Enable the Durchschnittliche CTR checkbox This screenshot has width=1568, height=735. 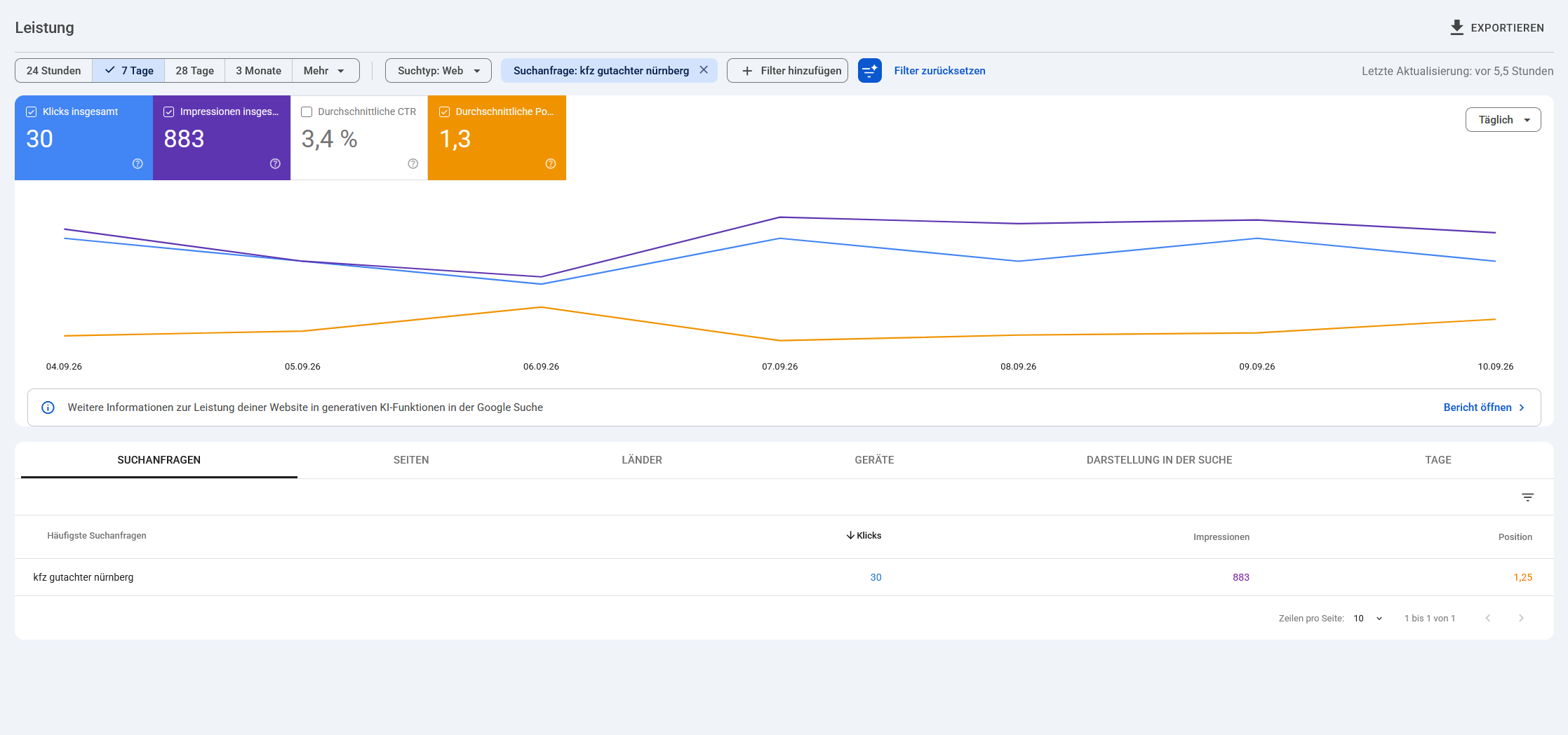click(x=307, y=112)
